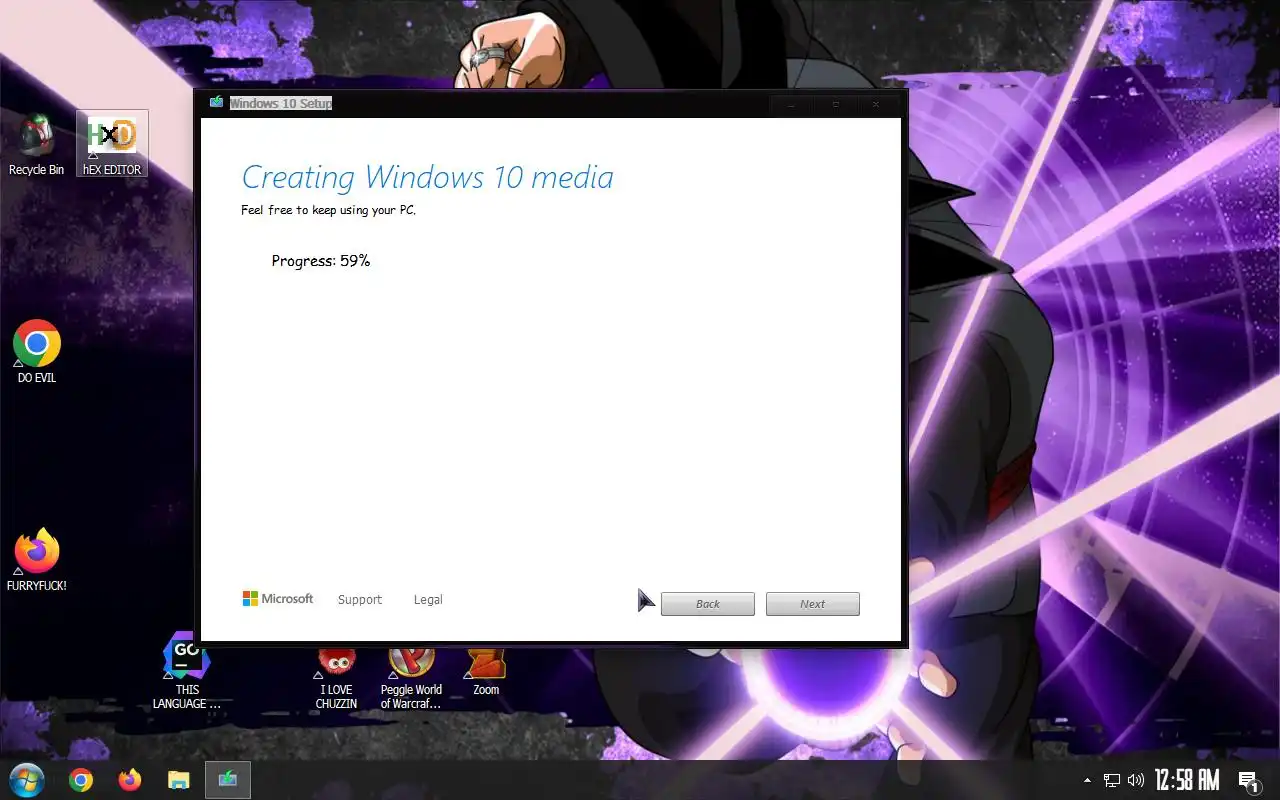Launch Firefox from the taskbar
1280x800 pixels.
click(130, 780)
